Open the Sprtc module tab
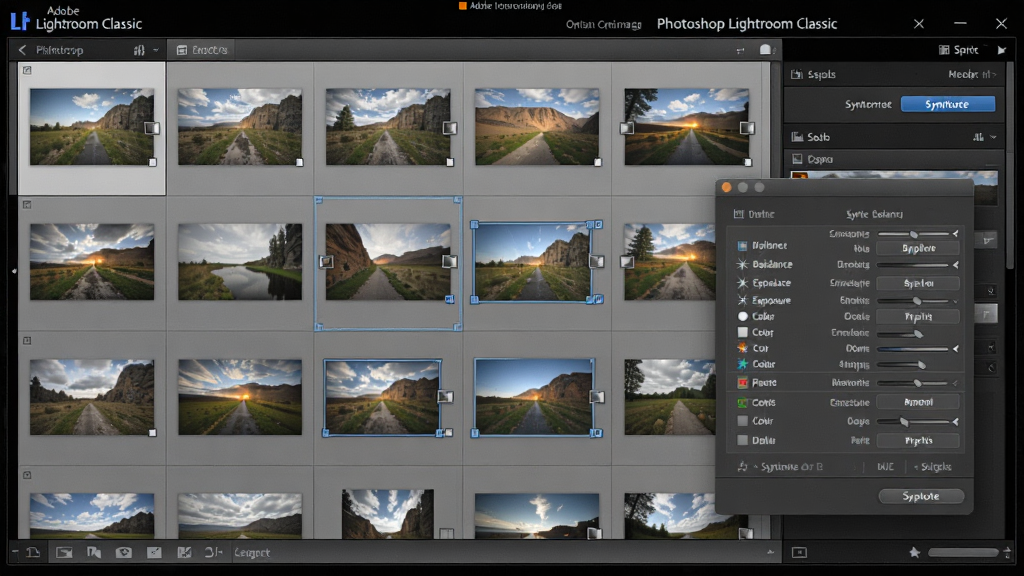Viewport: 1024px width, 576px height. click(959, 50)
